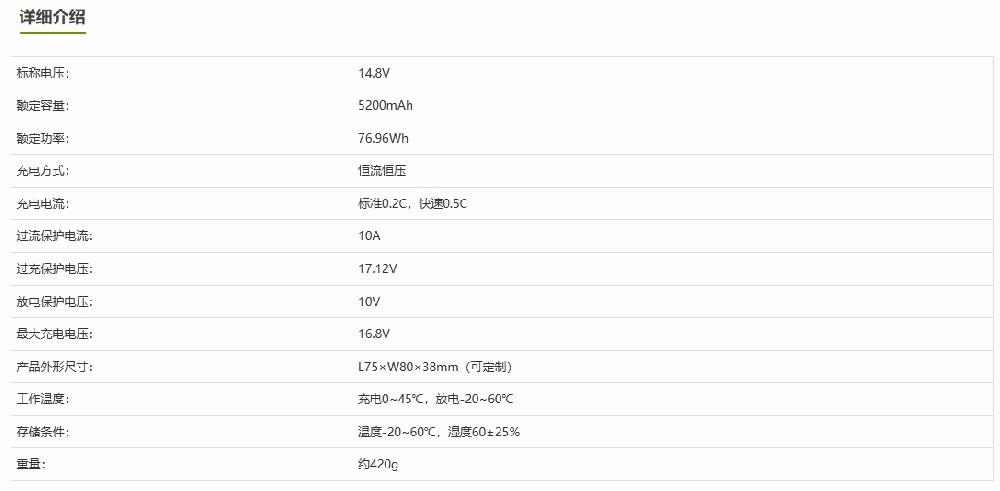Click the 恒流恒压 charging method text
The height and width of the screenshot is (491, 1000).
(x=382, y=171)
